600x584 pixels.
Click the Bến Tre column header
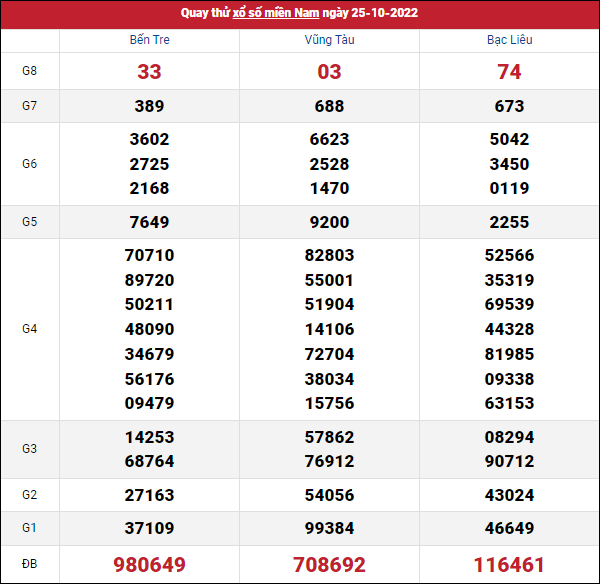149,40
